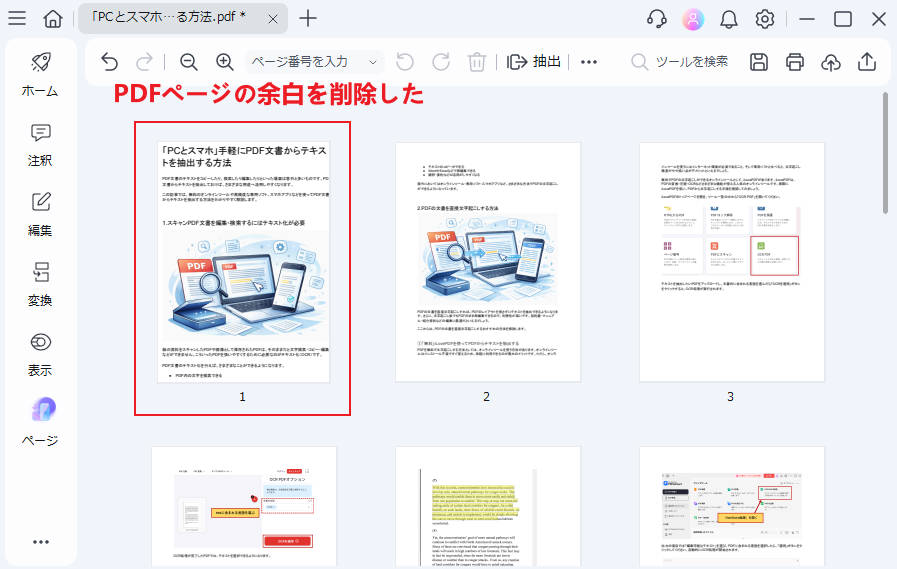Open the user account avatar
Image resolution: width=897 pixels, height=569 pixels.
pos(693,19)
